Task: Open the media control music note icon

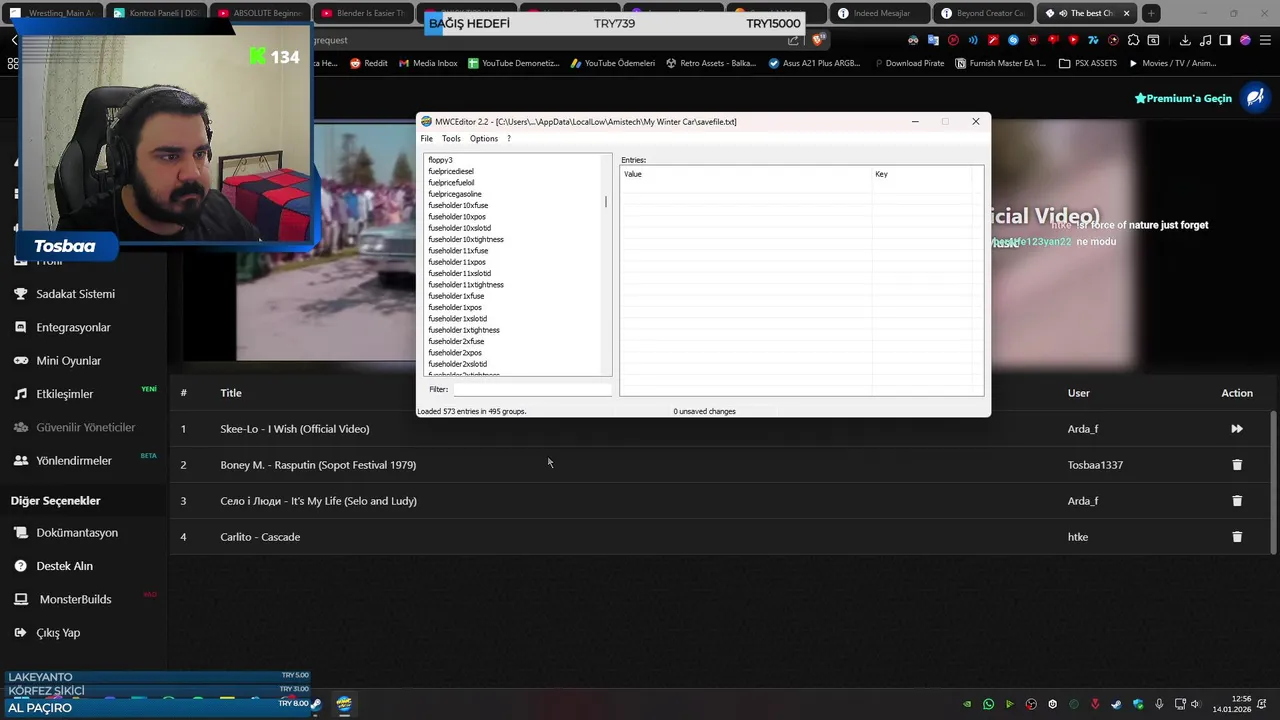Action: pos(1205,40)
